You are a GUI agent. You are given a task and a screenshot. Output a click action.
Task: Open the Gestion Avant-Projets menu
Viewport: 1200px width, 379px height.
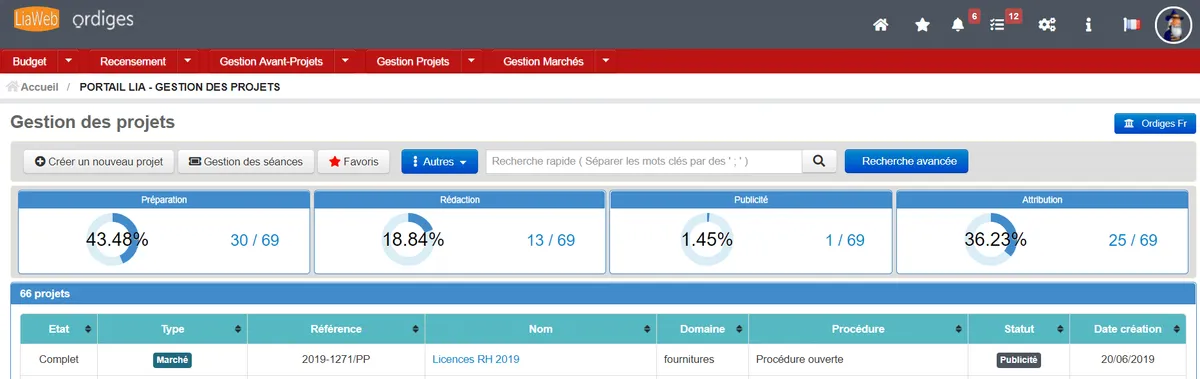[x=271, y=61]
